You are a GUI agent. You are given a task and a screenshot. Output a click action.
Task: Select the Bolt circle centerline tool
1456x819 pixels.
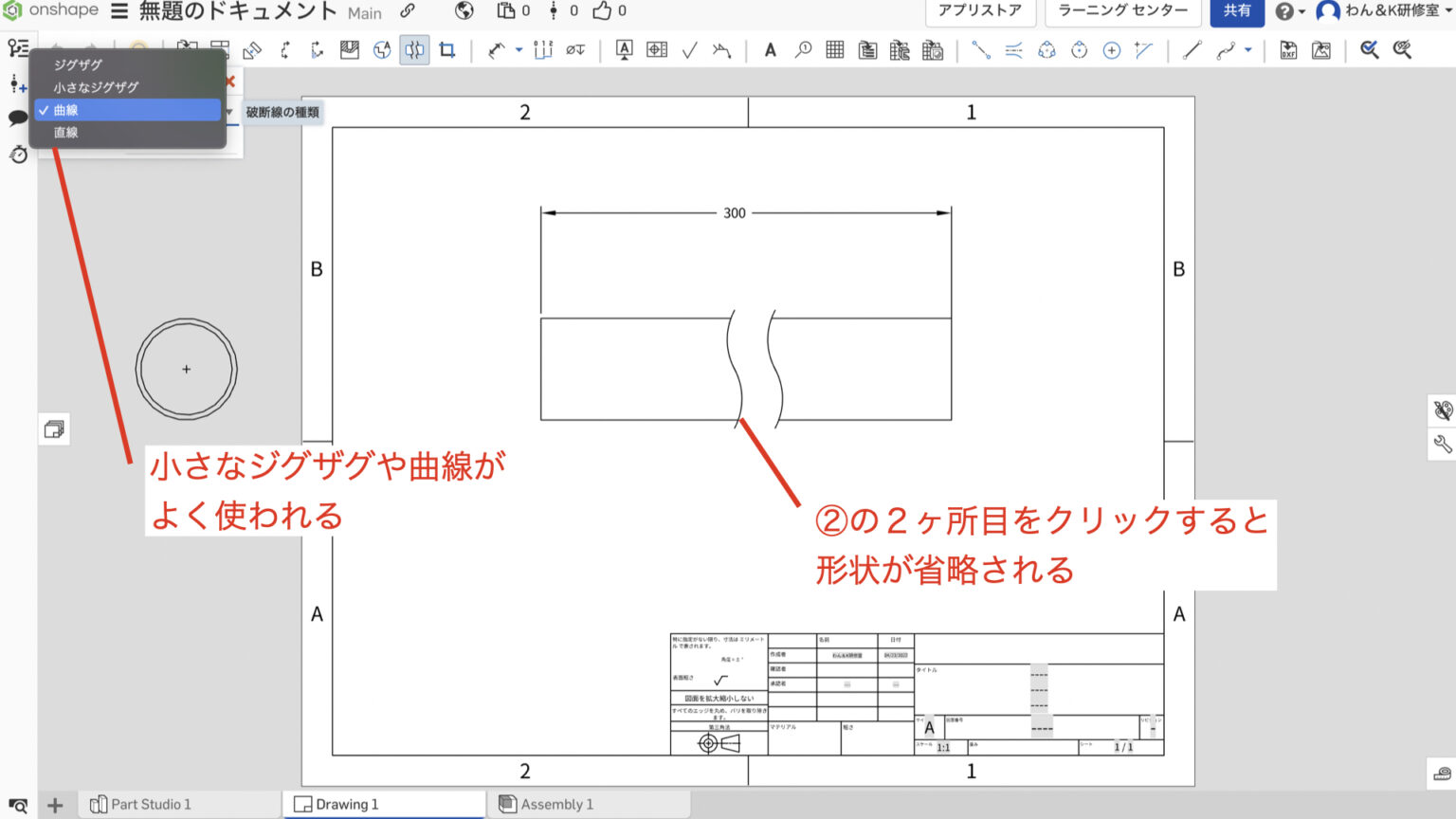coord(1046,50)
